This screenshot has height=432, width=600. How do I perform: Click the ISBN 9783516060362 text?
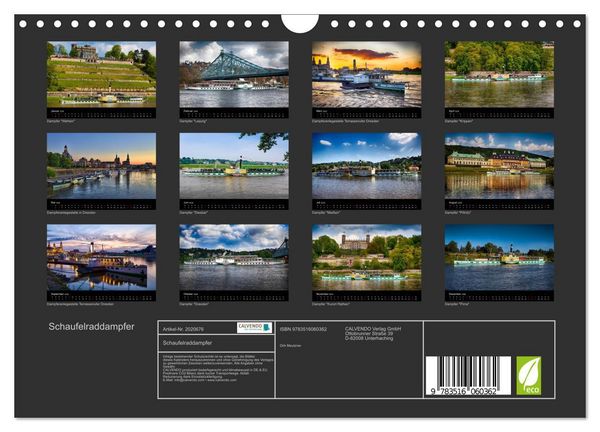point(303,329)
